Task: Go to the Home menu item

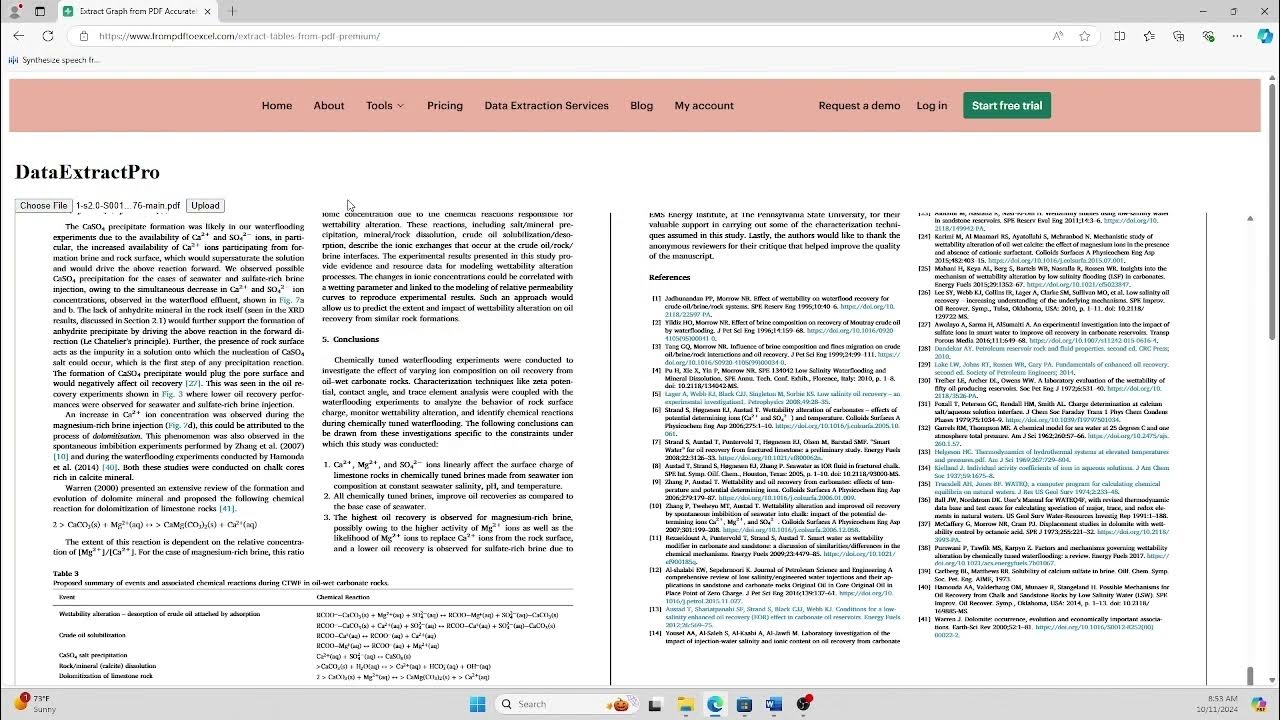Action: (x=277, y=106)
